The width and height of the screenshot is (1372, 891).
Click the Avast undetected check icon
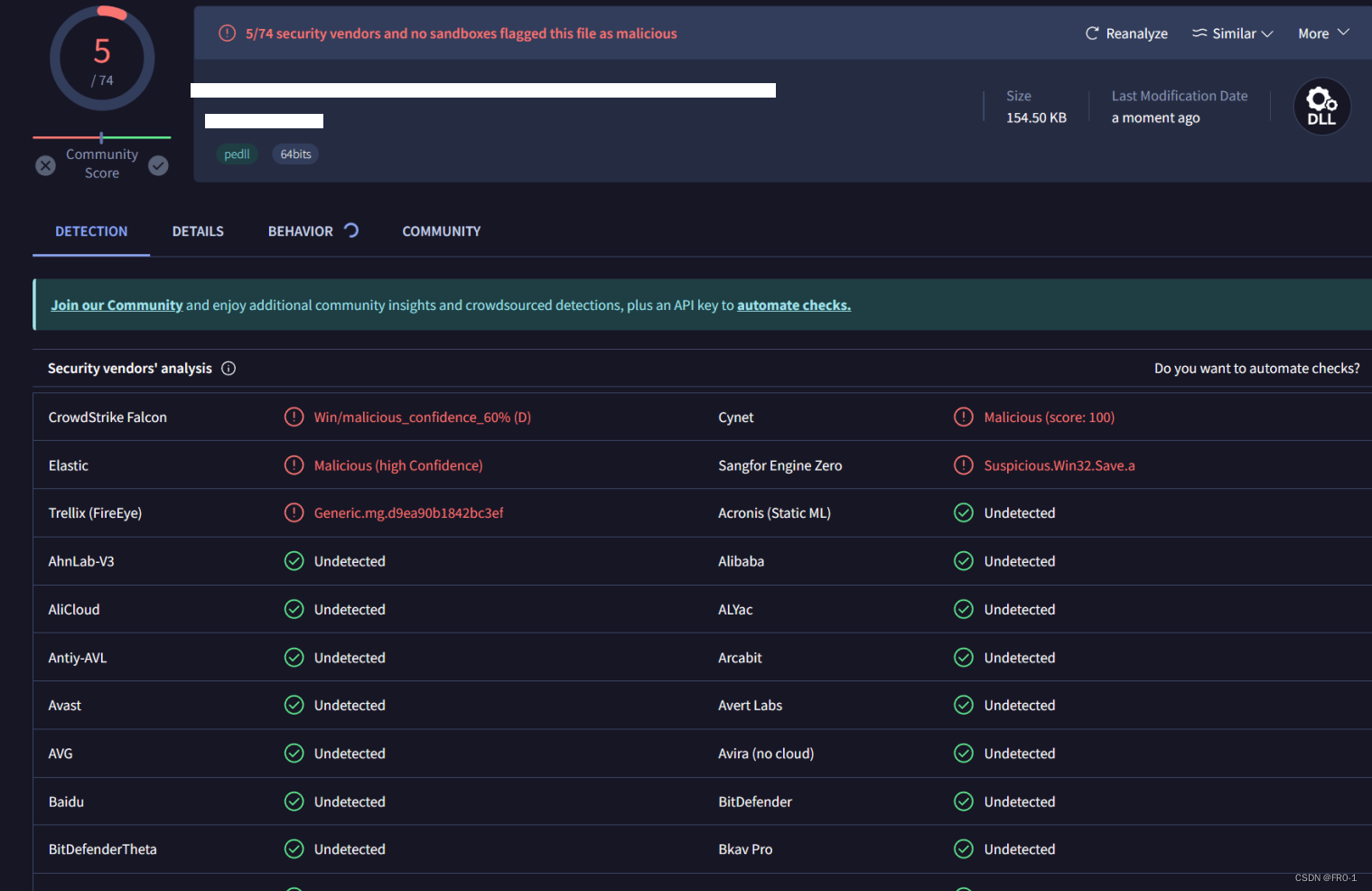click(x=294, y=705)
